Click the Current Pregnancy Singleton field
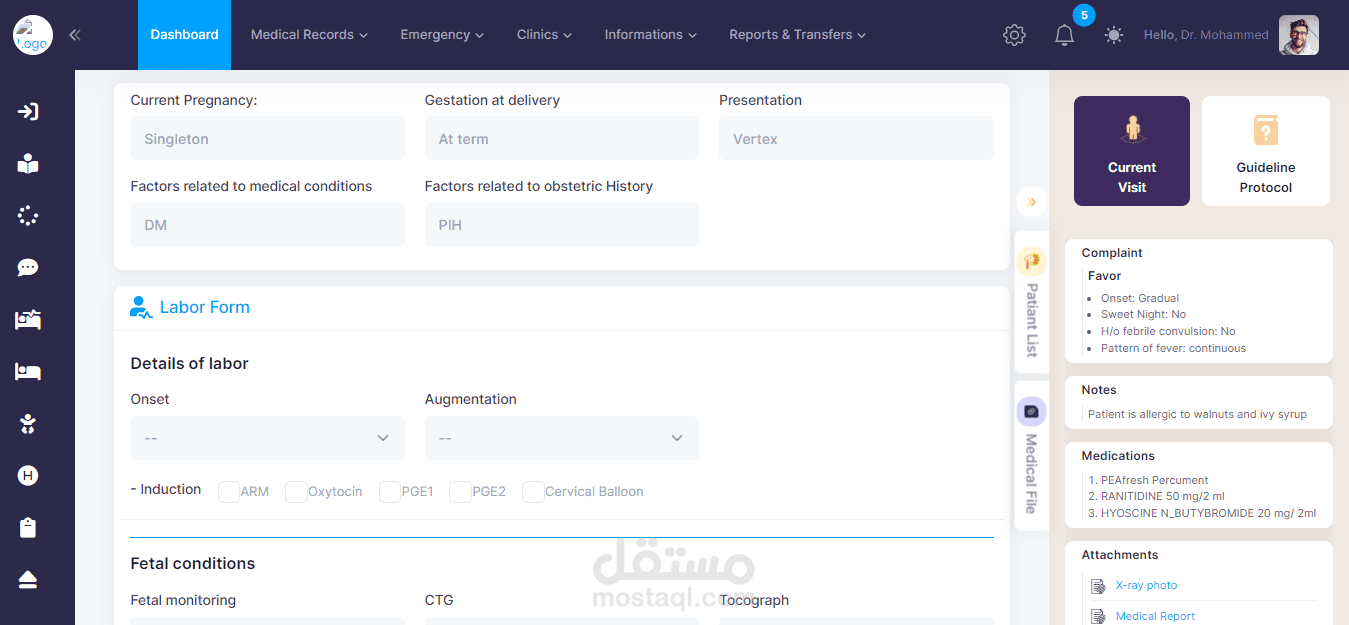Viewport: 1349px width, 625px height. tap(267, 139)
